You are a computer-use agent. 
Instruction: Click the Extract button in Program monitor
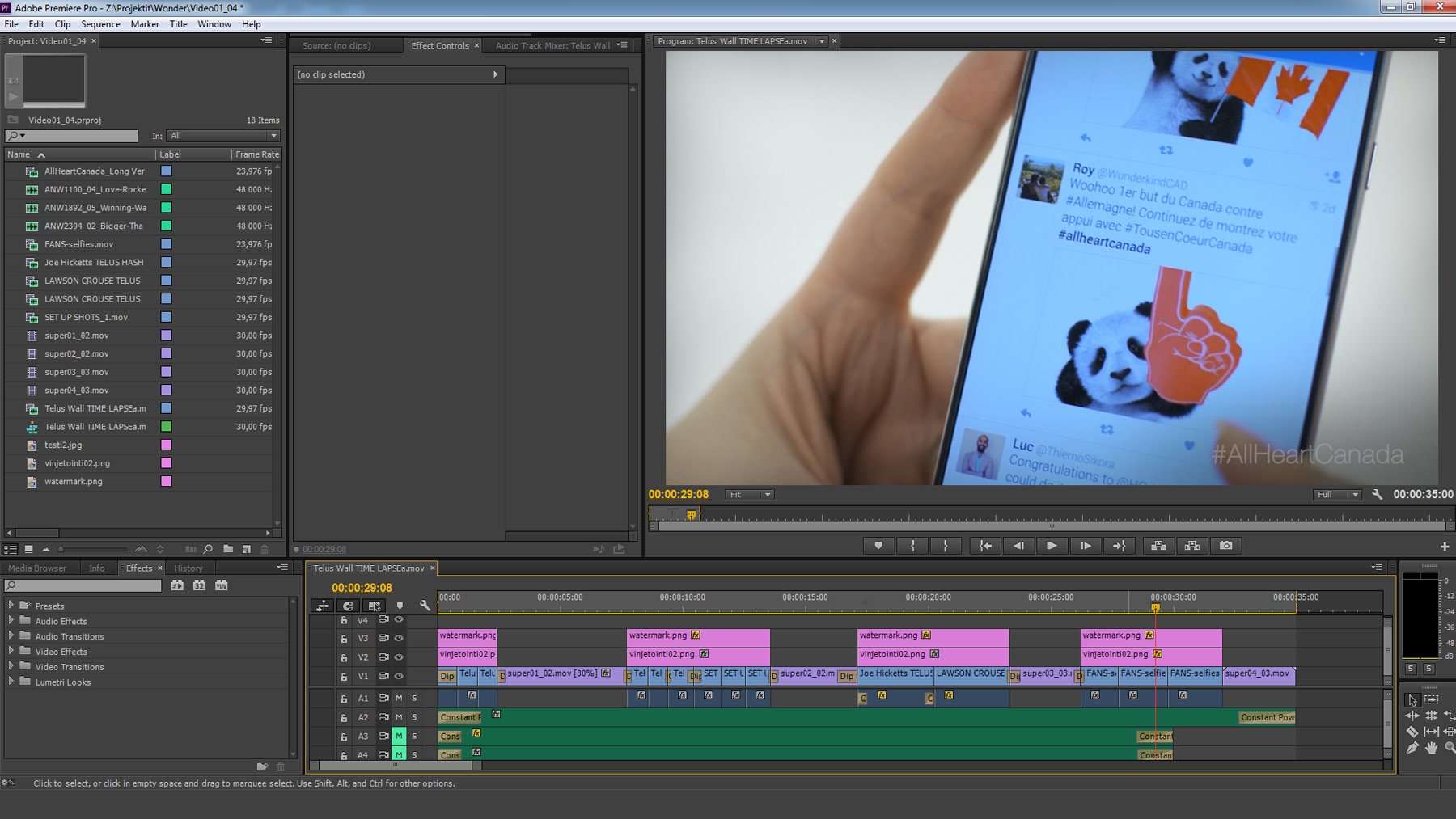(1192, 546)
